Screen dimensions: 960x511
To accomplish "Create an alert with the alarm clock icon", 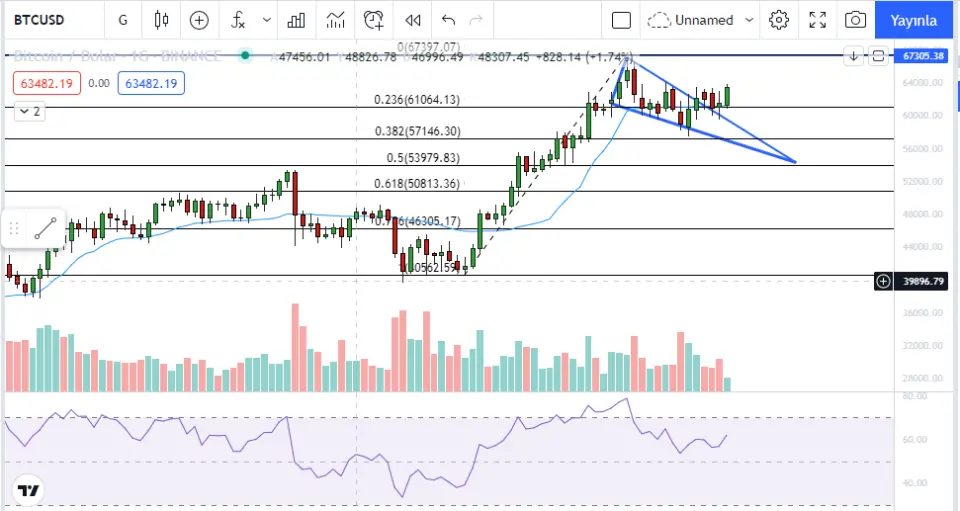I will (374, 20).
